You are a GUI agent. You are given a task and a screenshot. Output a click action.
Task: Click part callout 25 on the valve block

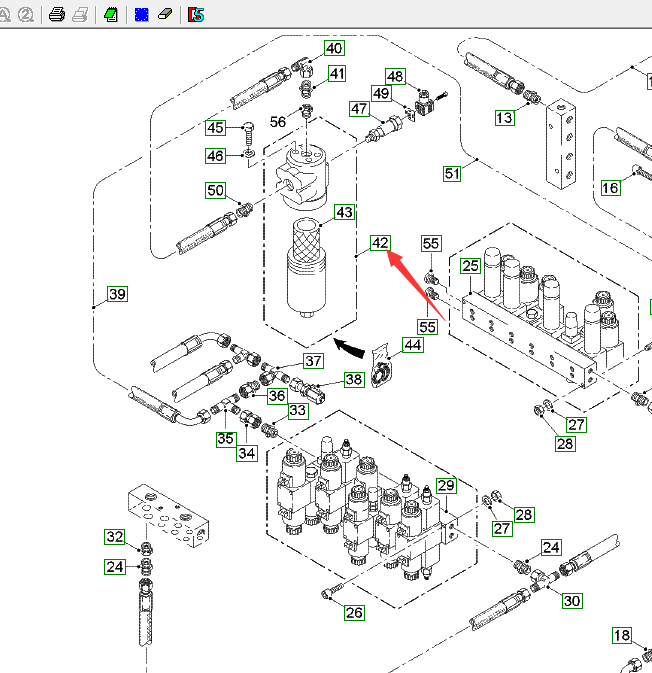[x=471, y=266]
